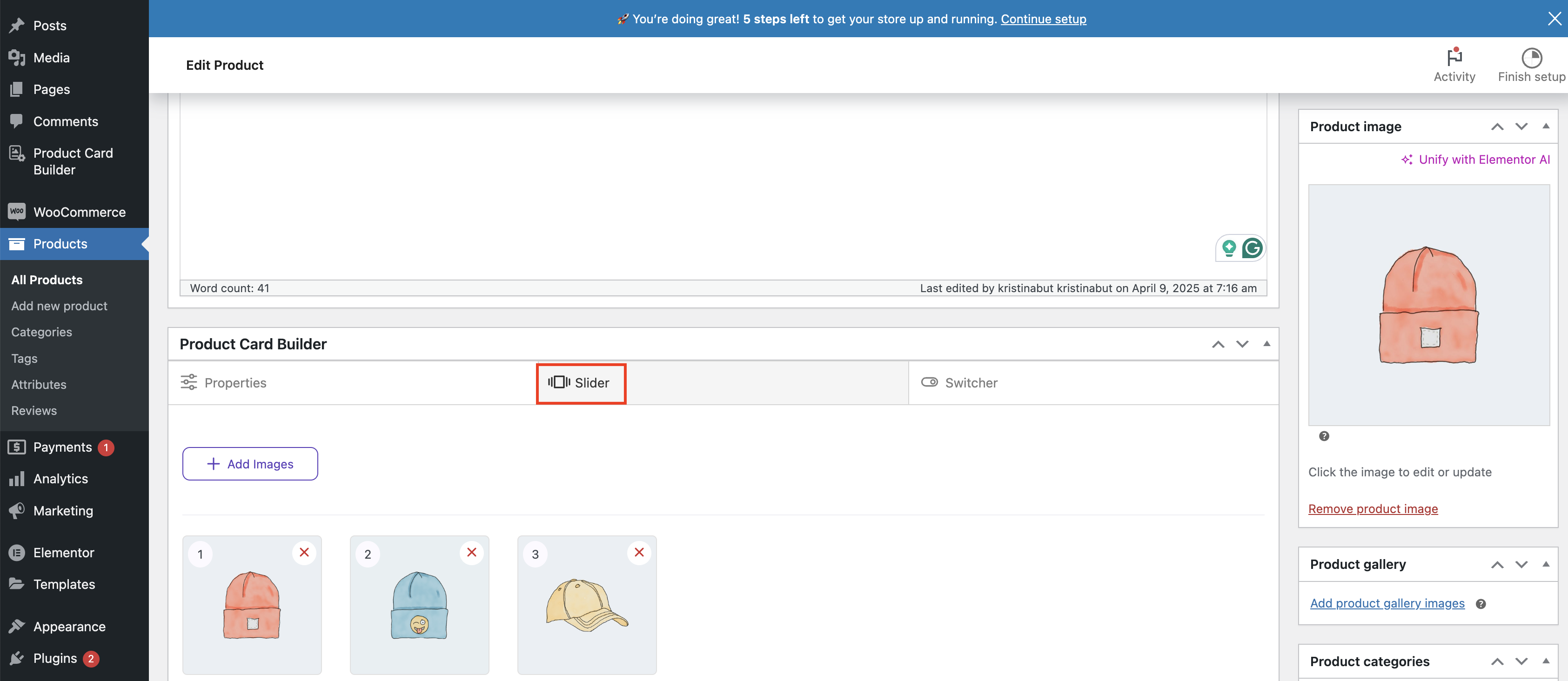Click the Marketing megaphone icon
This screenshot has height=681, width=1568.
16,510
